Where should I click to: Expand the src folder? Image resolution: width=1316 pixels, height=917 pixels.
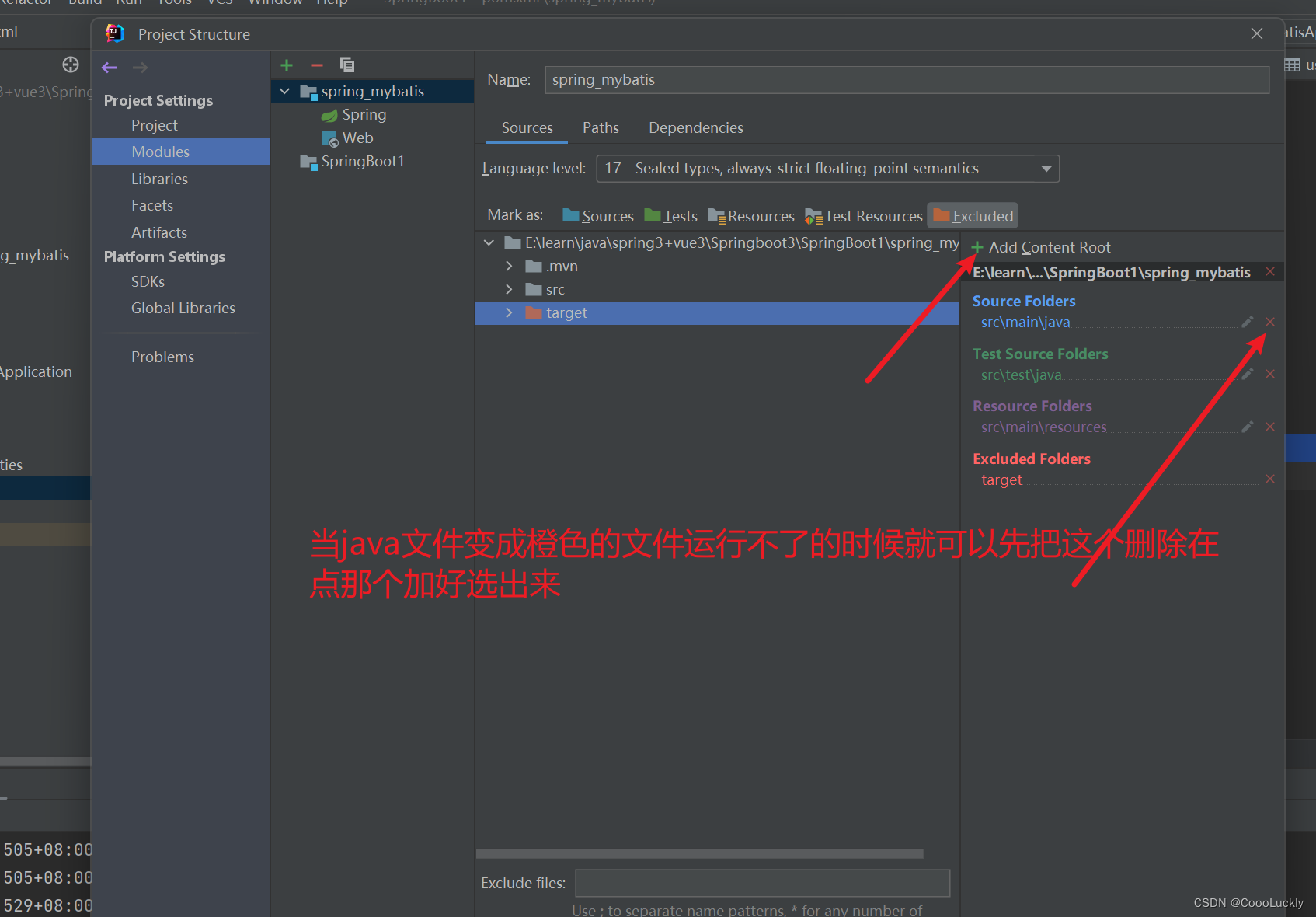point(509,289)
